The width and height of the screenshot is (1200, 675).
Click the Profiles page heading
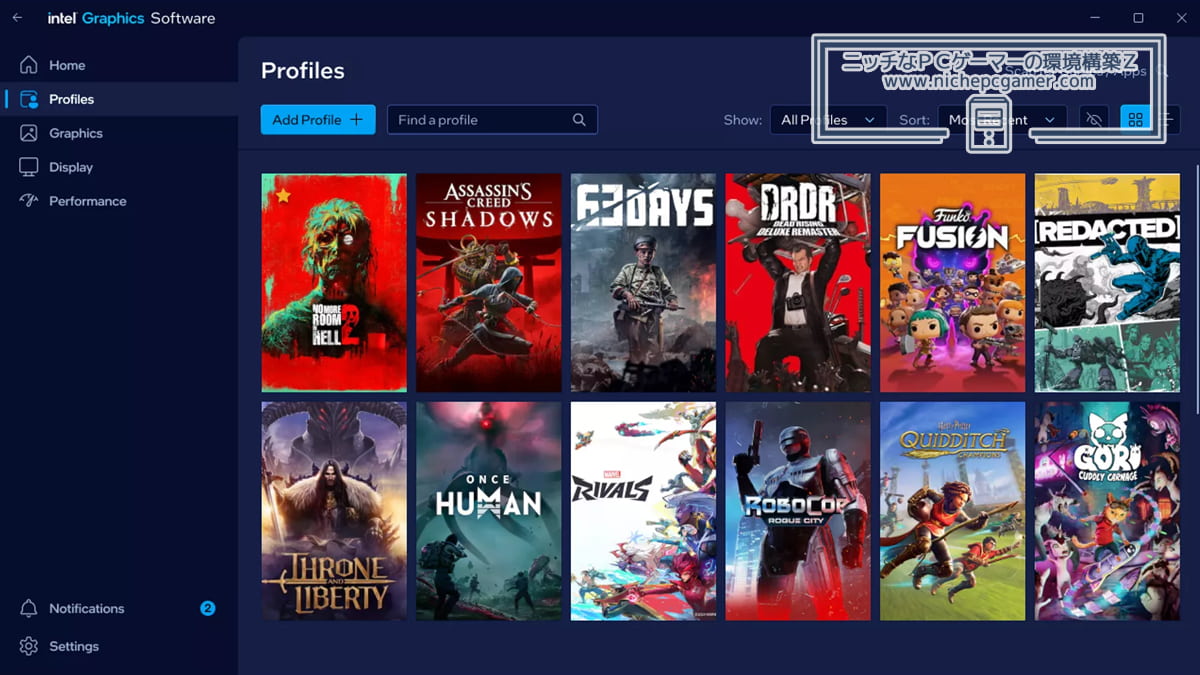(302, 71)
